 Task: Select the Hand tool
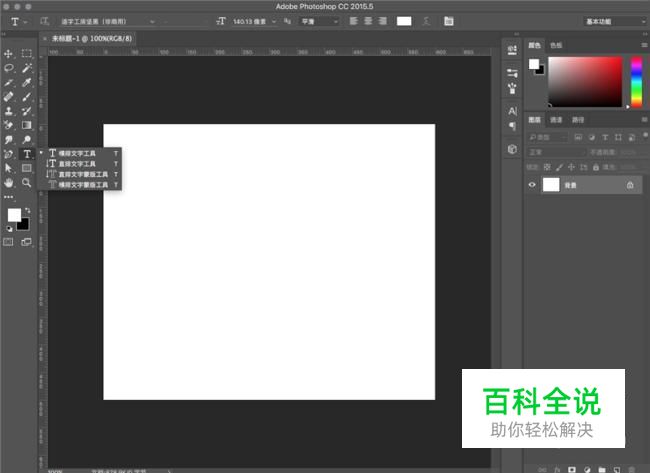click(x=9, y=183)
